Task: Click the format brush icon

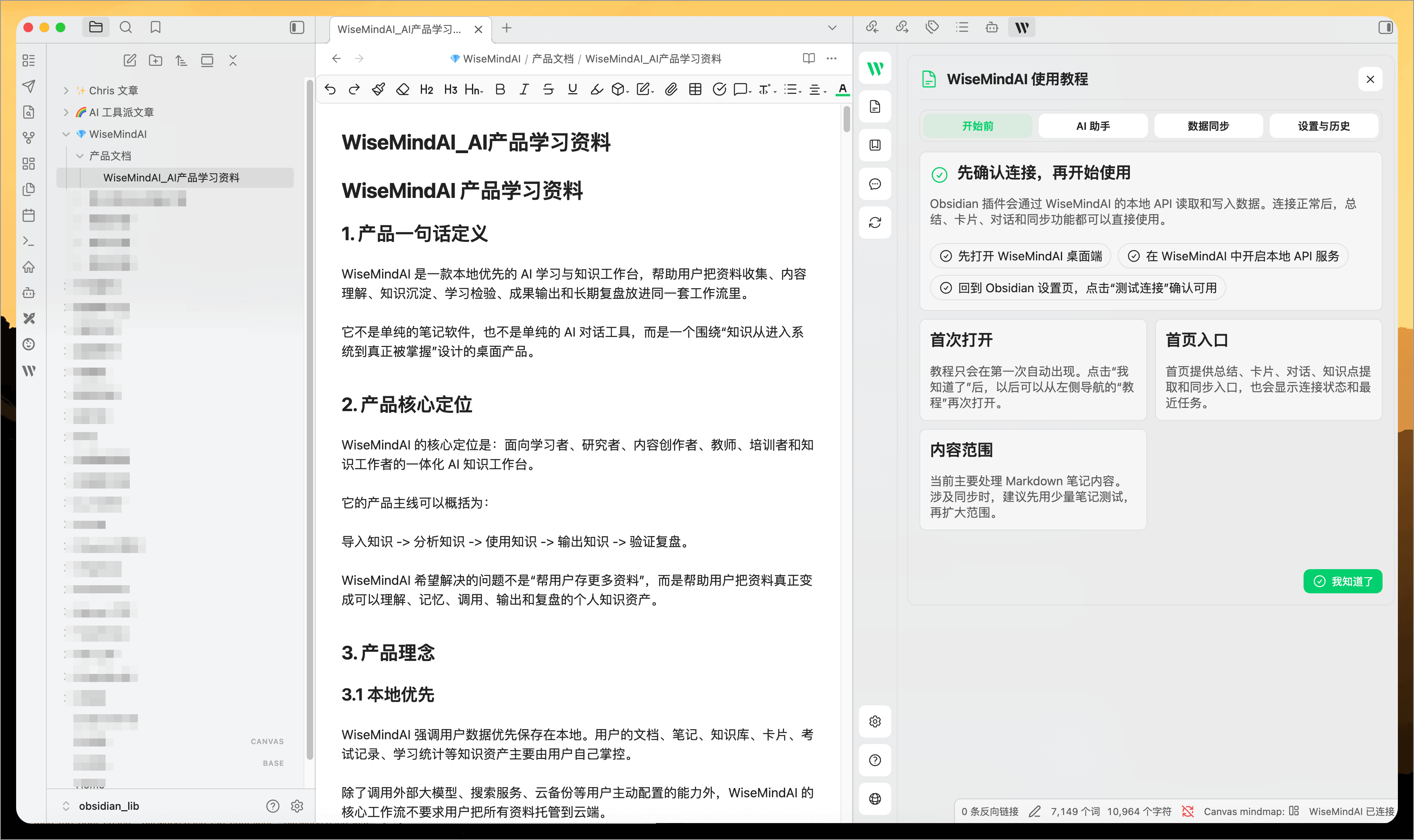Action: (378, 89)
